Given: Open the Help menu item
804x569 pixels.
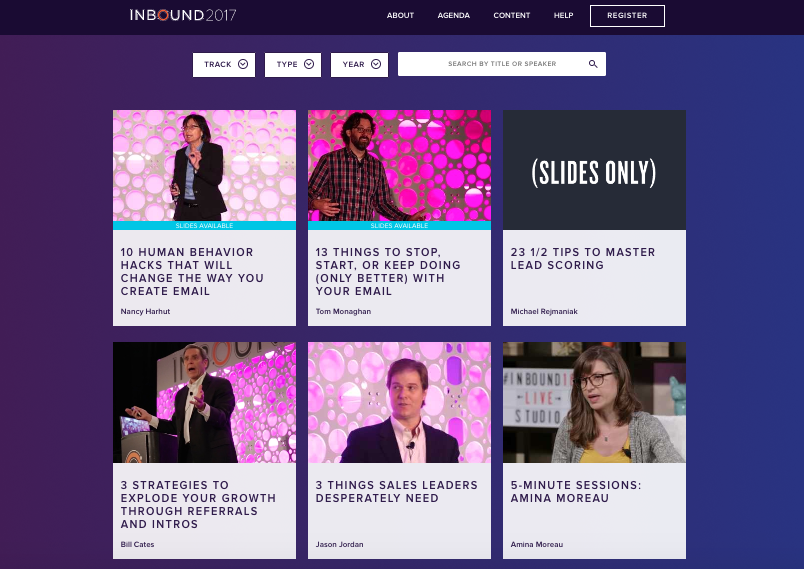Looking at the screenshot, I should (563, 15).
